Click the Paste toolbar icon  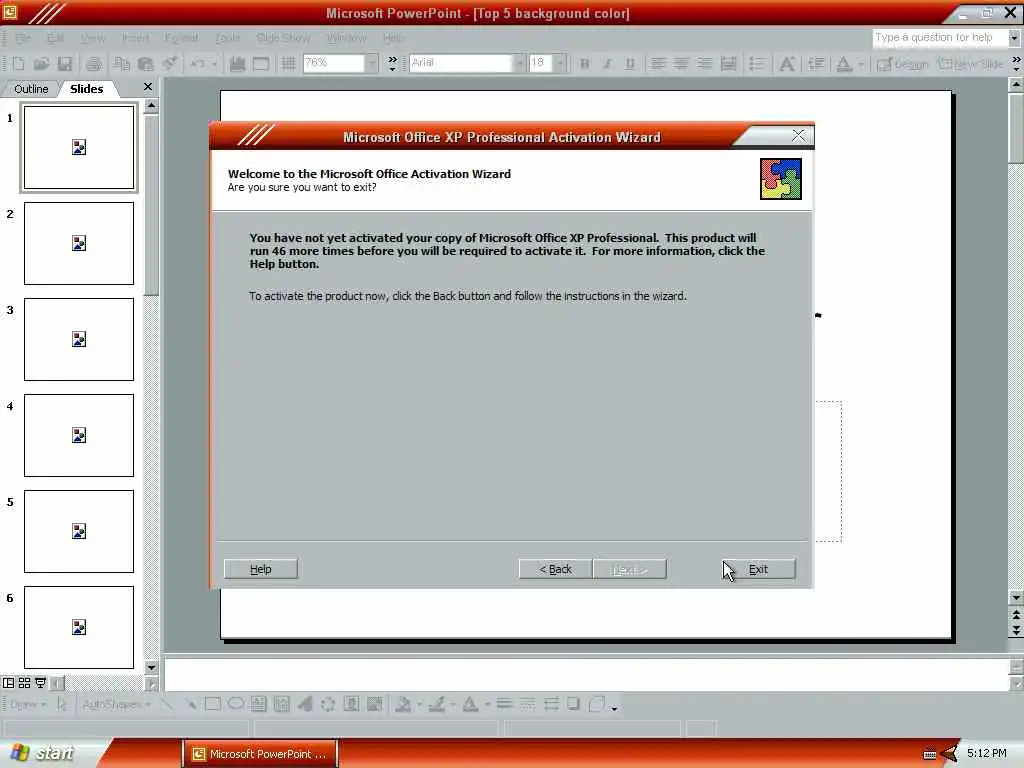pos(146,63)
